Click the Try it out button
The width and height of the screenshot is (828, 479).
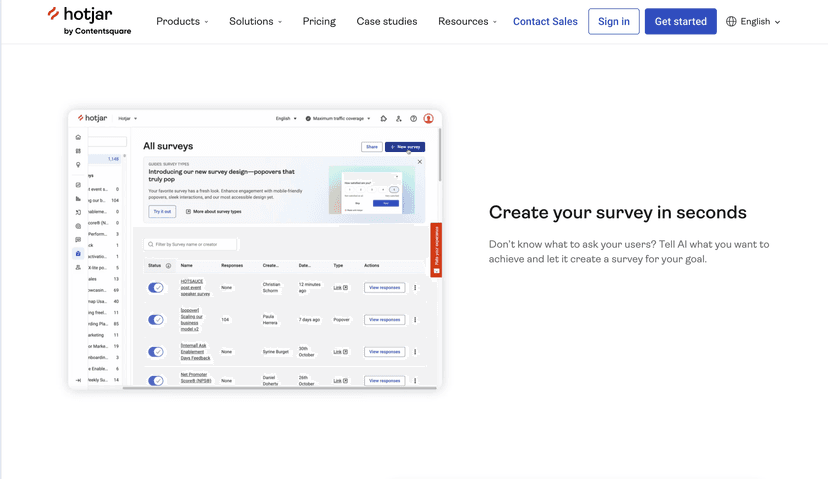click(162, 211)
